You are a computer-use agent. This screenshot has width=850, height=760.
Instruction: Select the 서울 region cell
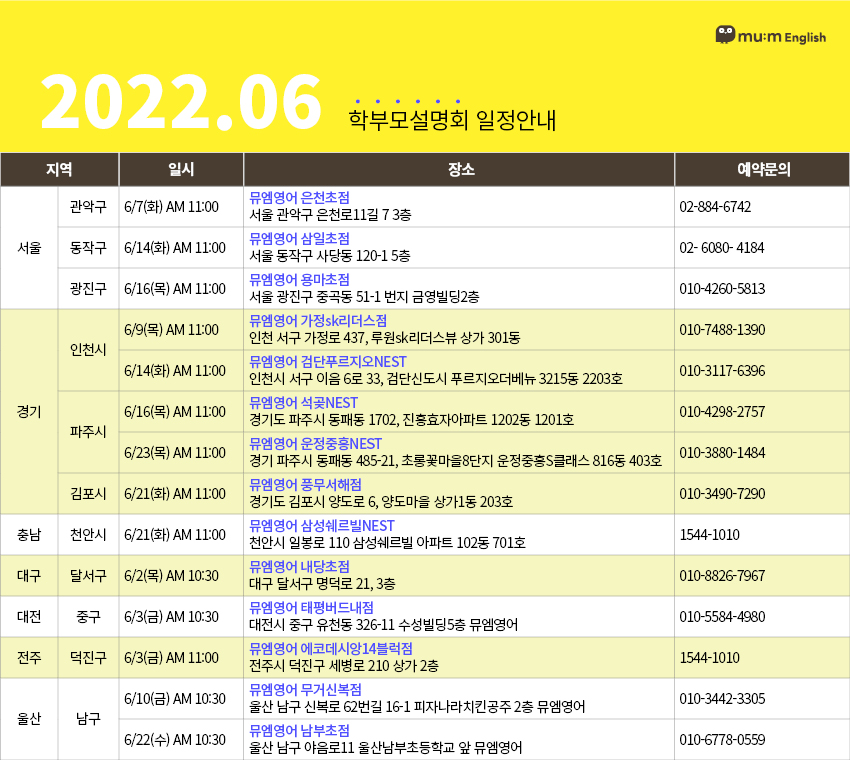29,248
